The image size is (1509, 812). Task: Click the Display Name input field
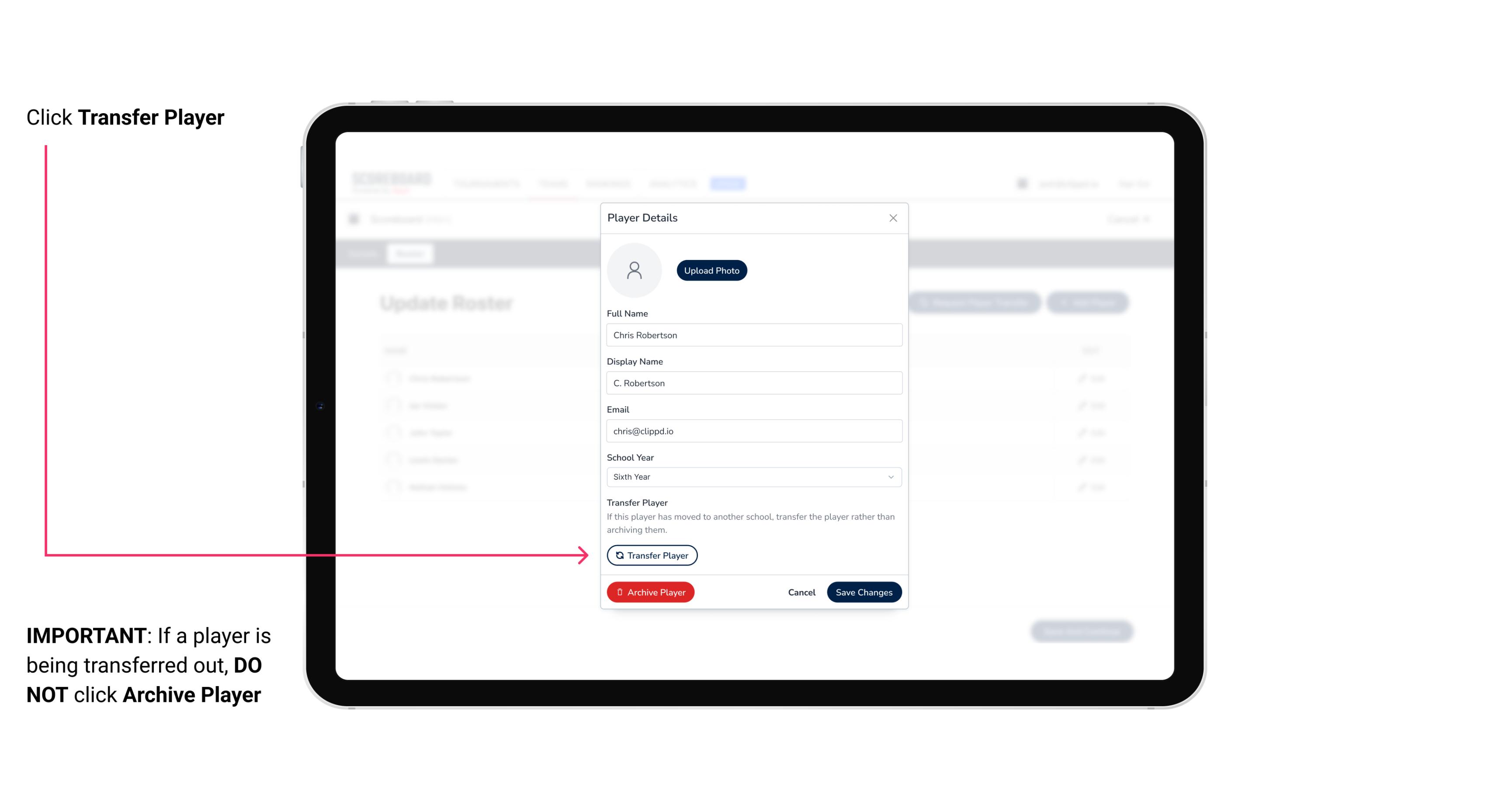753,383
